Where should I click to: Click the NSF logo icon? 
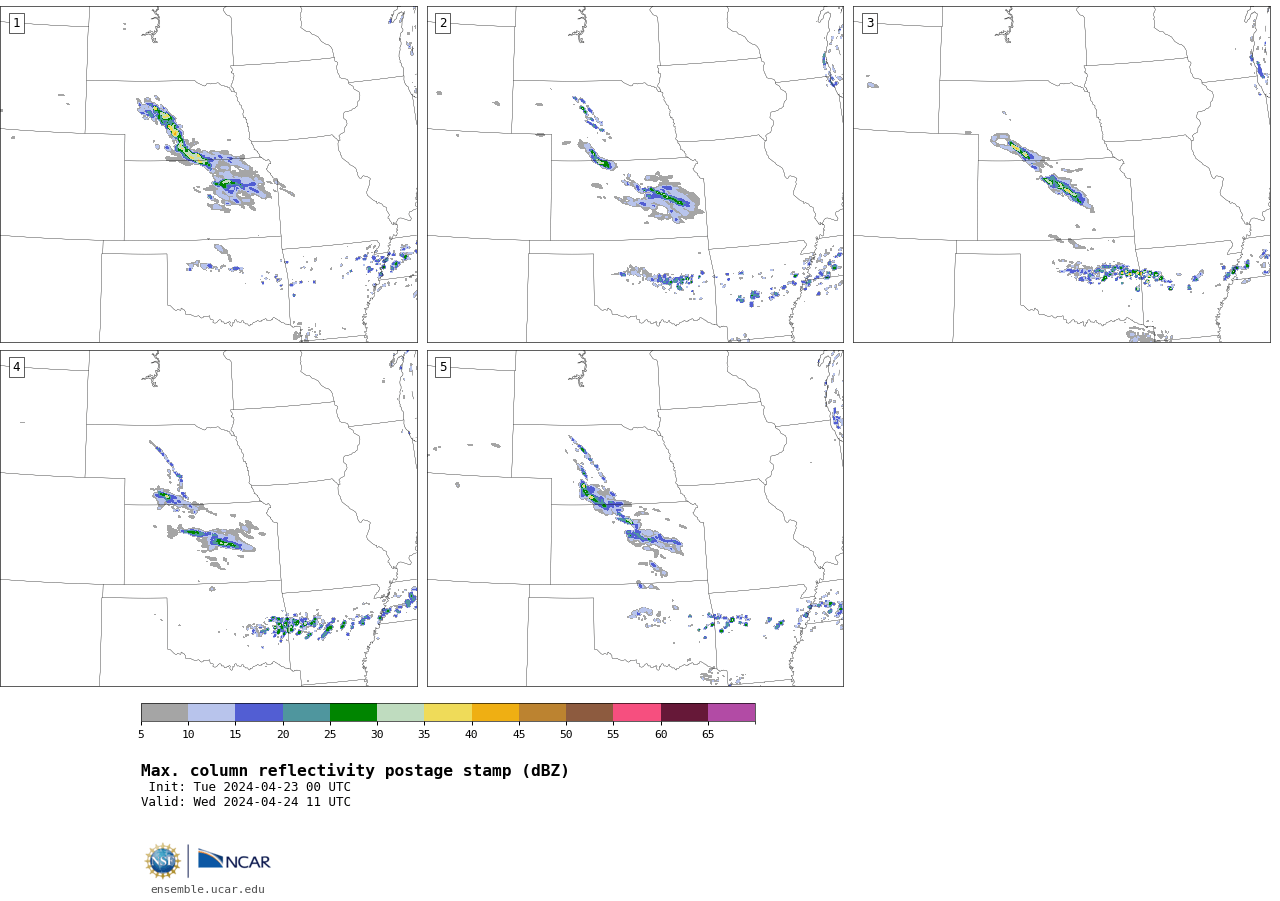pos(163,861)
